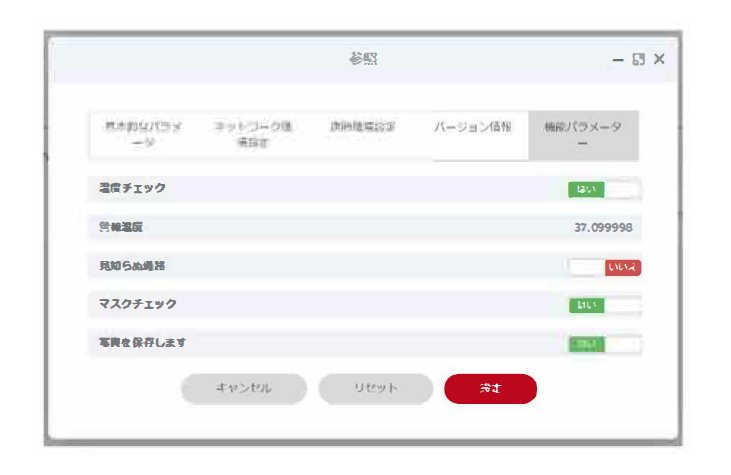Turn off the 温度チェック switch
This screenshot has width=731, height=475.
604,189
